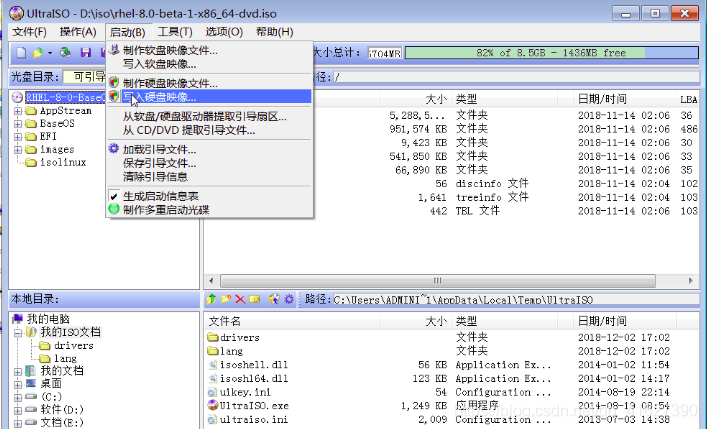This screenshot has width=707, height=429.
Task: Select the uikey.ini file row
Action: (452, 392)
